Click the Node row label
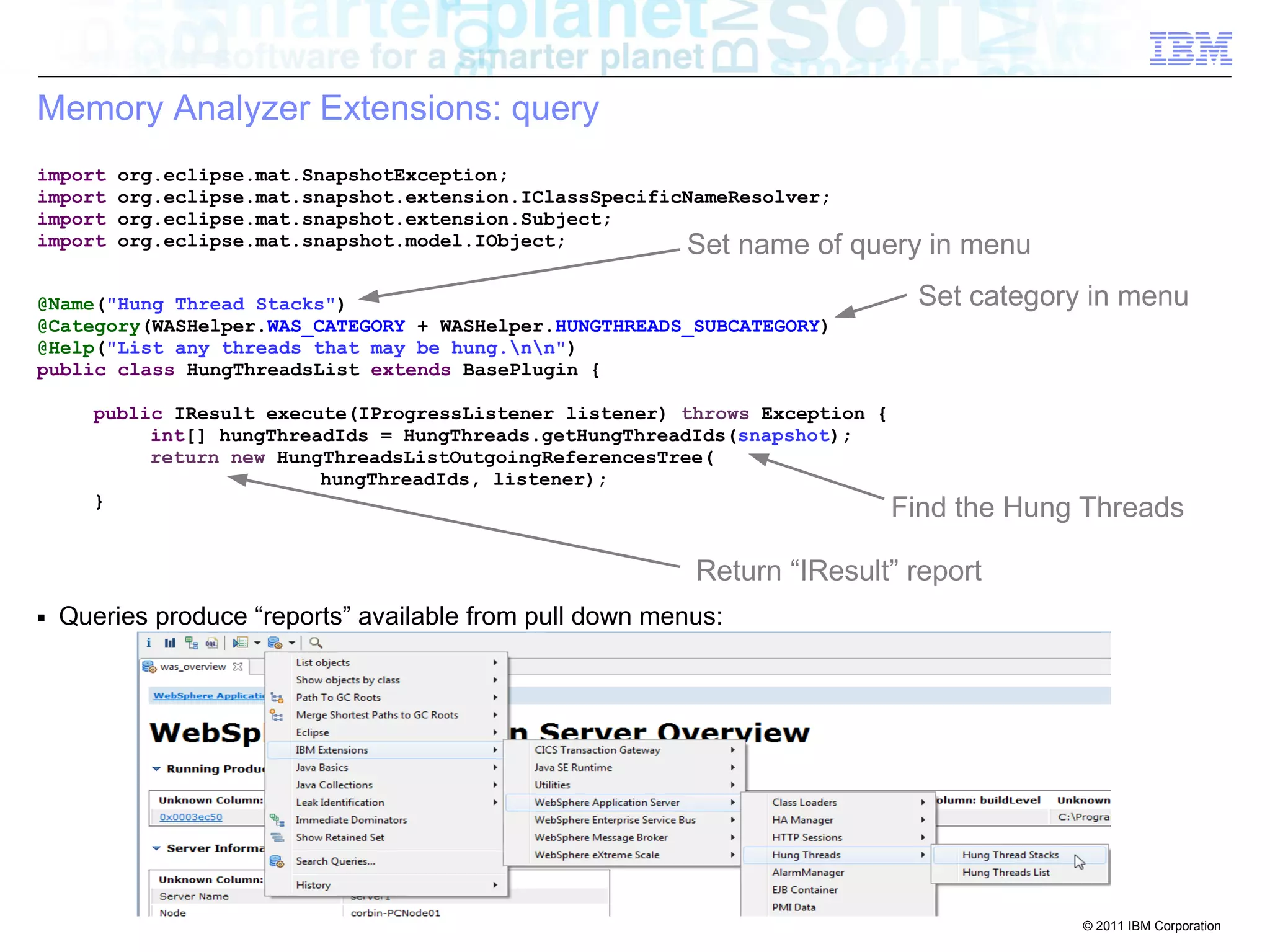Viewport: 1270px width, 952px height. coord(172,912)
